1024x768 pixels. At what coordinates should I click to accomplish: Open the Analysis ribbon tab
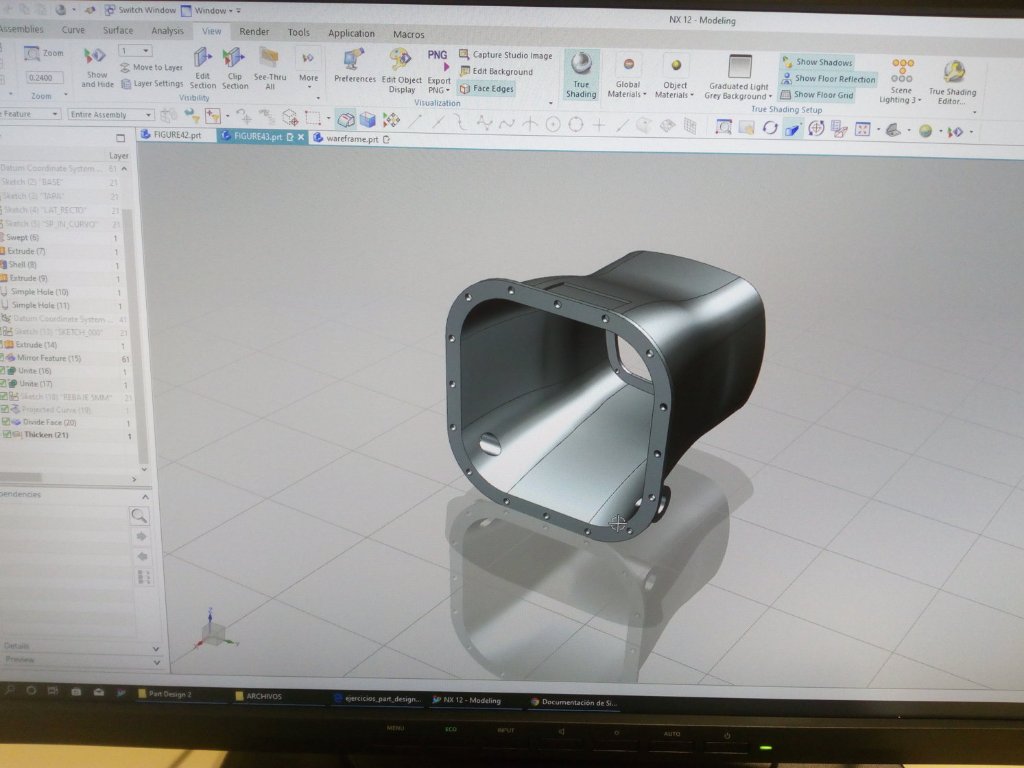coord(167,31)
